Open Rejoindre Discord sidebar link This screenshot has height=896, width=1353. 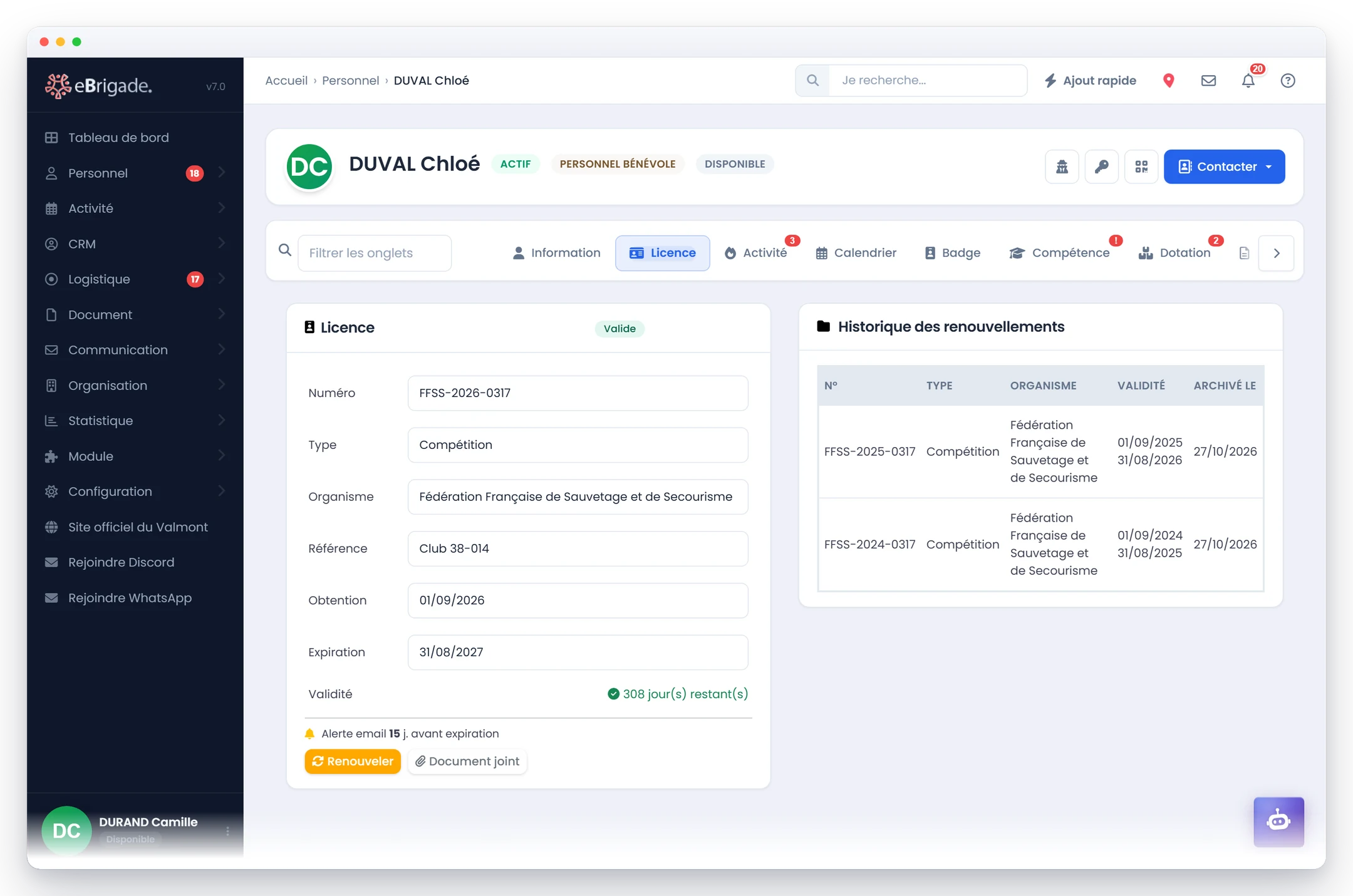point(135,562)
